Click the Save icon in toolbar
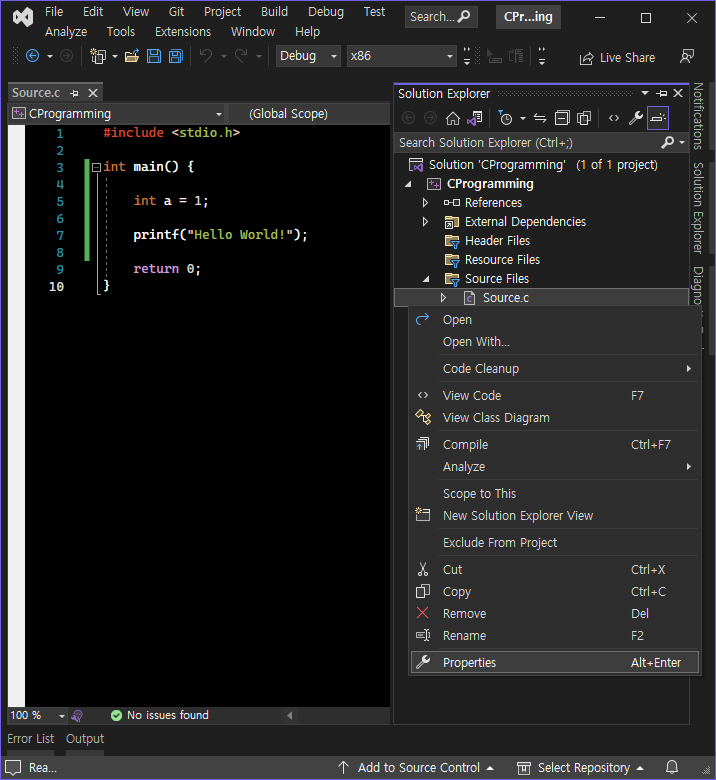The width and height of the screenshot is (716, 780). click(x=154, y=56)
